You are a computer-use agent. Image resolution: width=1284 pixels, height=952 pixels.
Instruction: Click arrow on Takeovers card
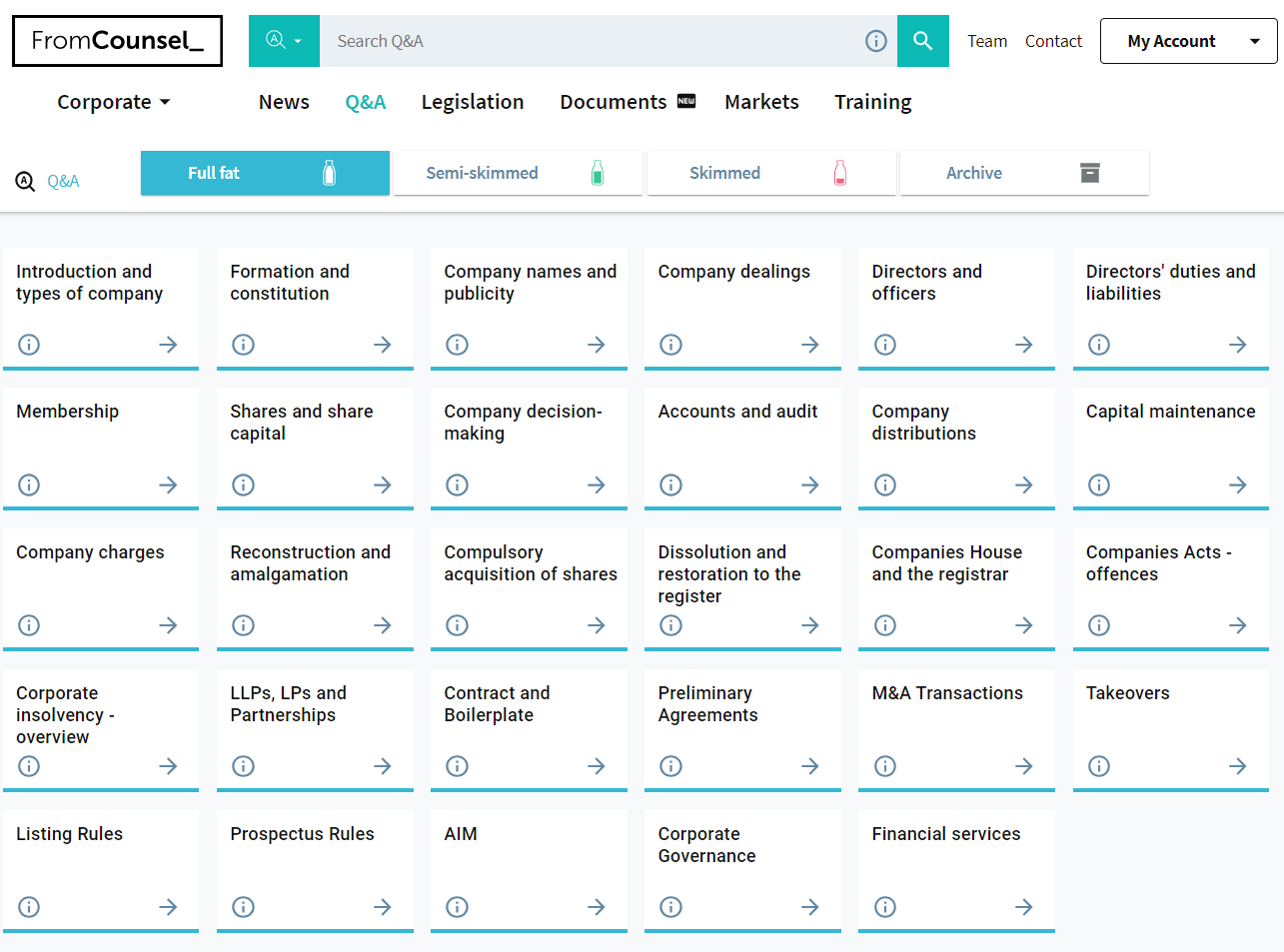[x=1237, y=766]
